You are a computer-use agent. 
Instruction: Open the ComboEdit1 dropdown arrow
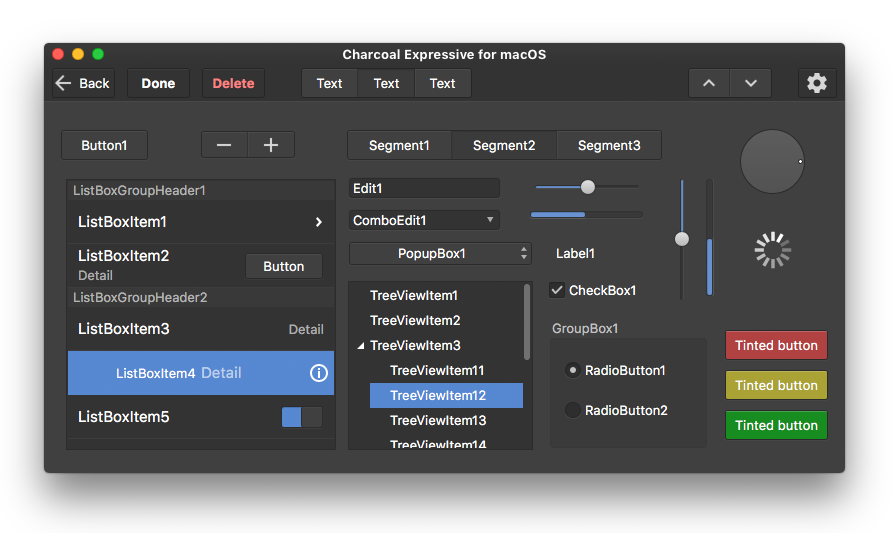tap(490, 220)
